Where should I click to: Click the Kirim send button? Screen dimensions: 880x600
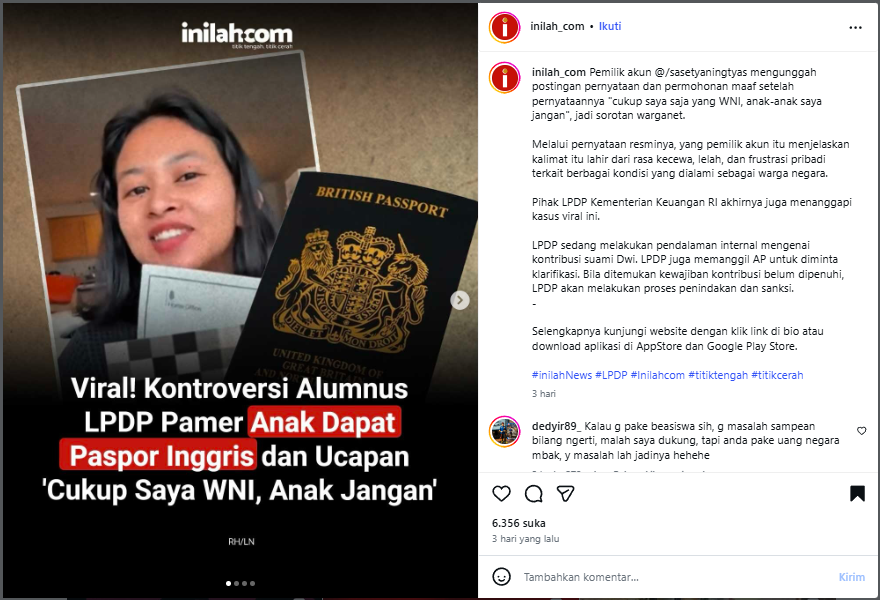[x=851, y=577]
